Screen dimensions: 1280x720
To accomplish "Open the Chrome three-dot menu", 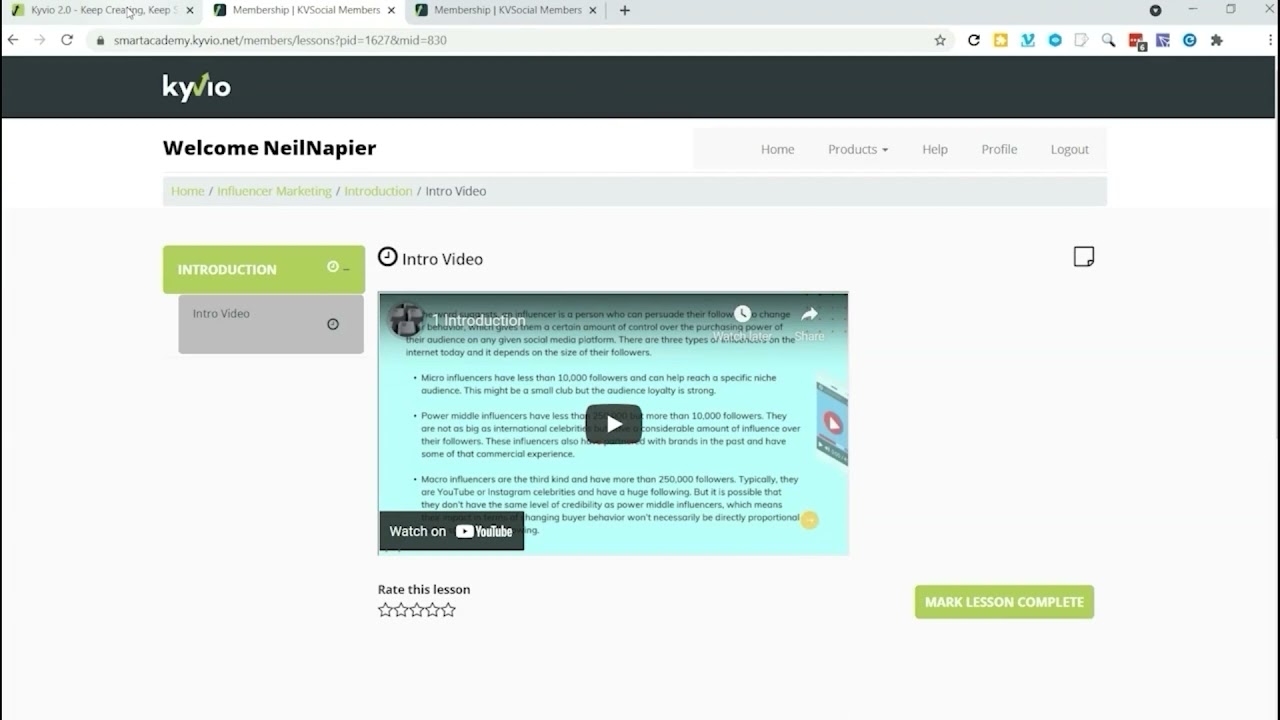I will pyautogui.click(x=1270, y=40).
